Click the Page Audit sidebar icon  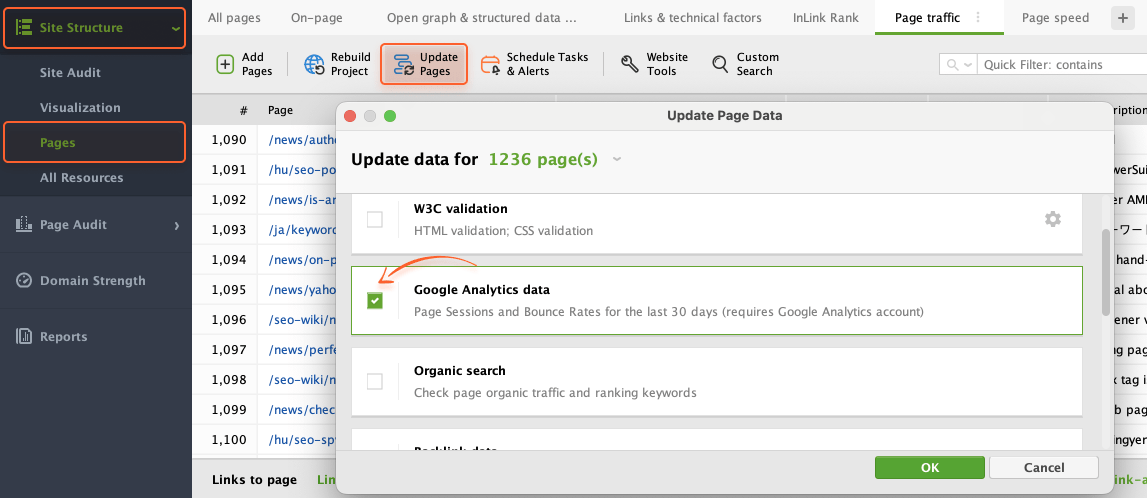point(23,225)
